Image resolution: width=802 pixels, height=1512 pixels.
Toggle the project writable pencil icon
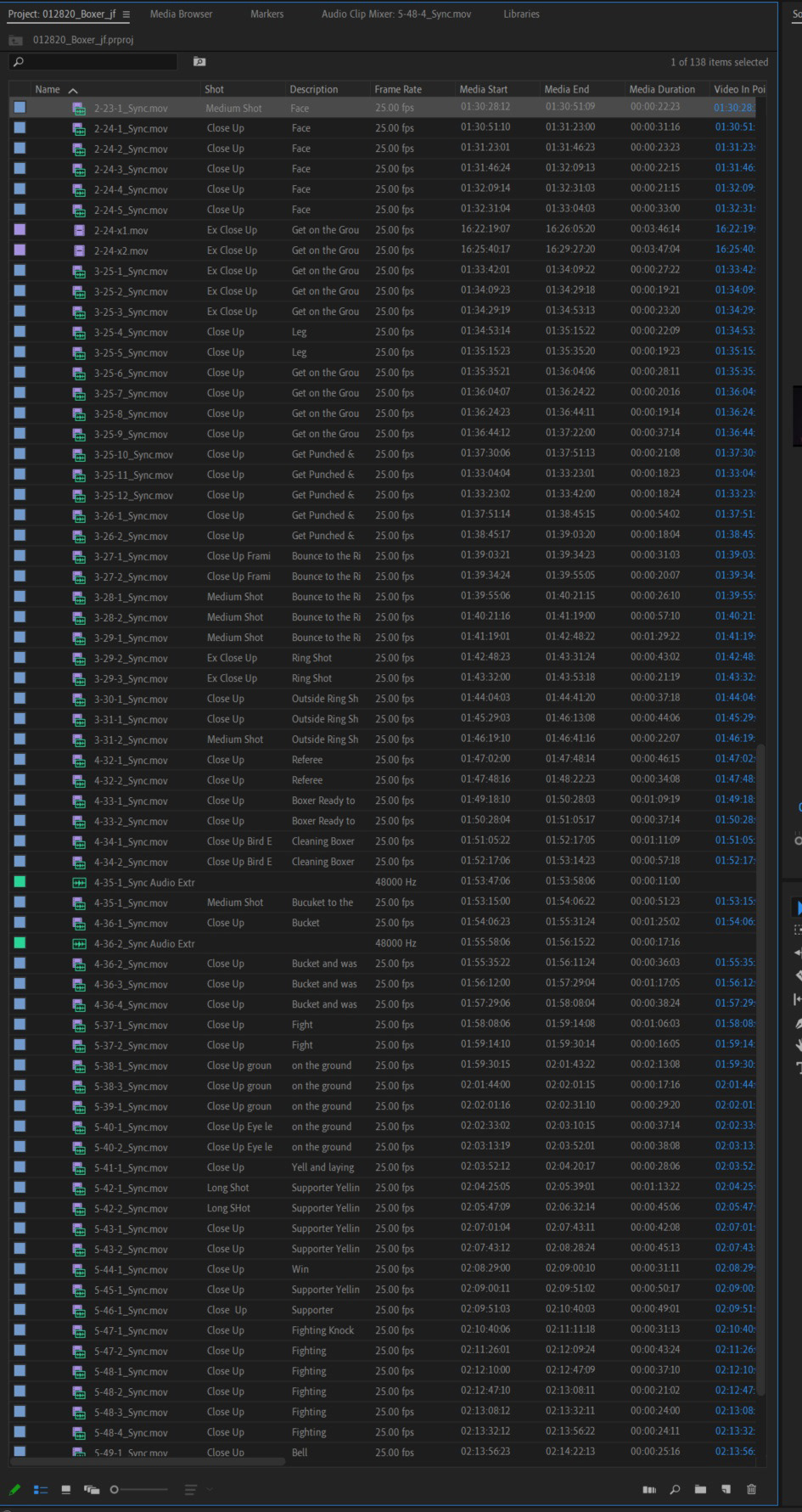point(14,1489)
